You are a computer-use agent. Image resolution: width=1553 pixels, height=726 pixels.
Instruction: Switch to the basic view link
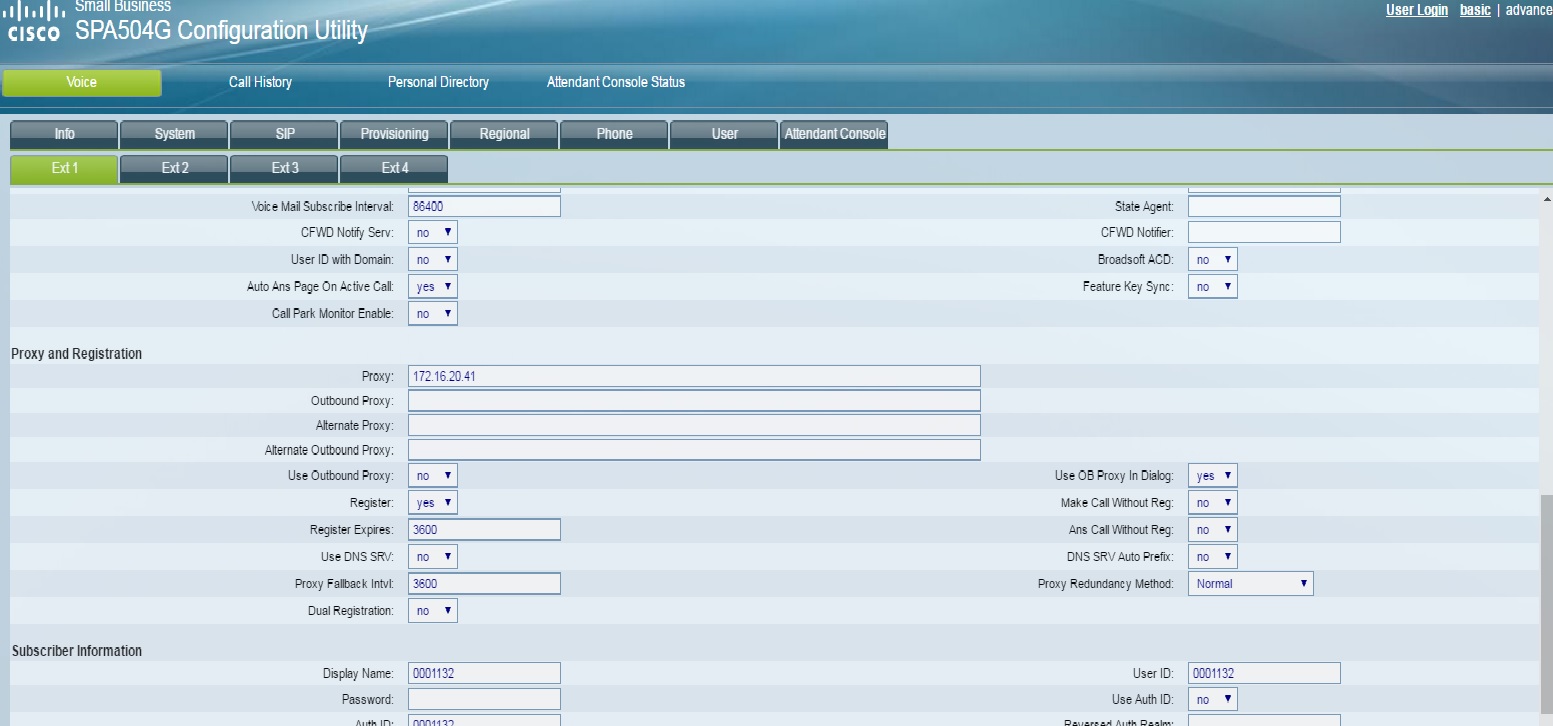[1475, 10]
